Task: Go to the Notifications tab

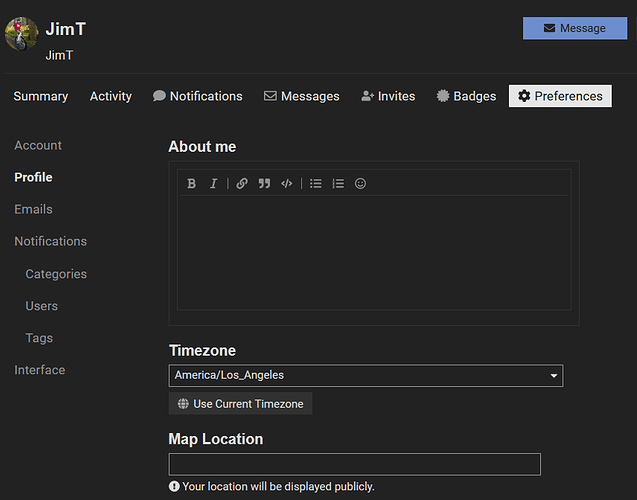Action: 198,96
